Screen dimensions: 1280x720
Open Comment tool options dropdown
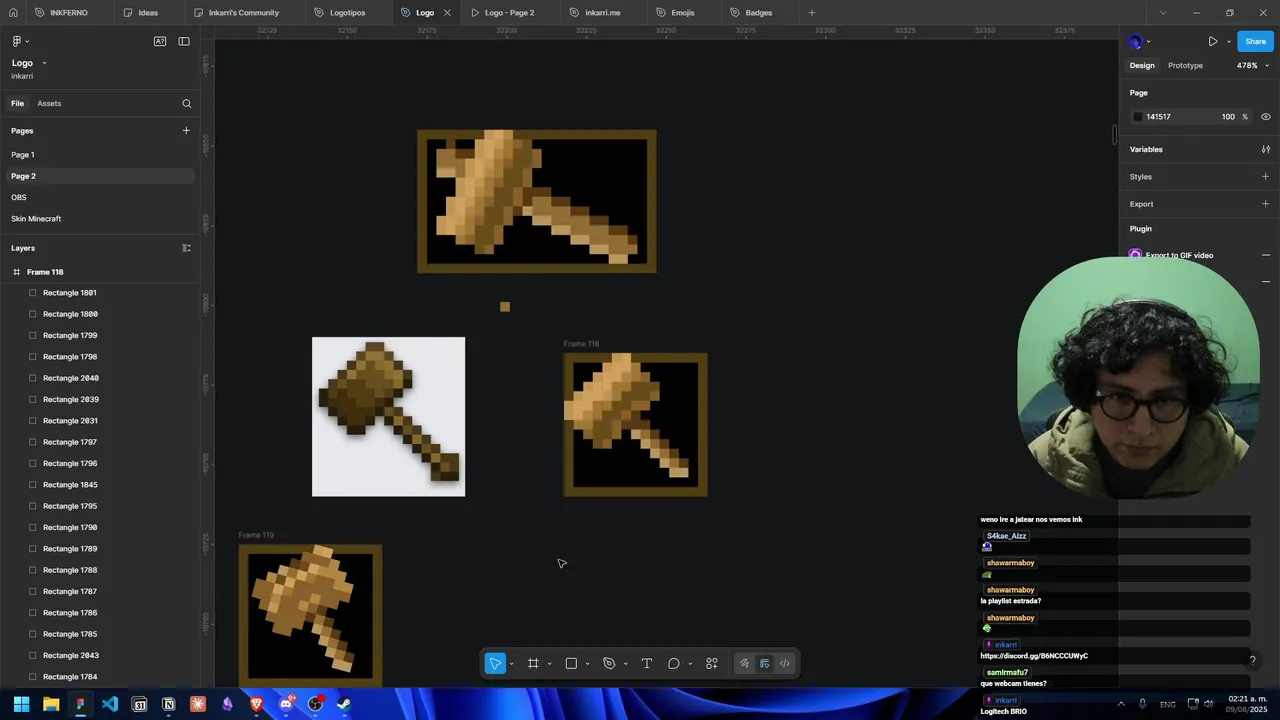click(690, 664)
